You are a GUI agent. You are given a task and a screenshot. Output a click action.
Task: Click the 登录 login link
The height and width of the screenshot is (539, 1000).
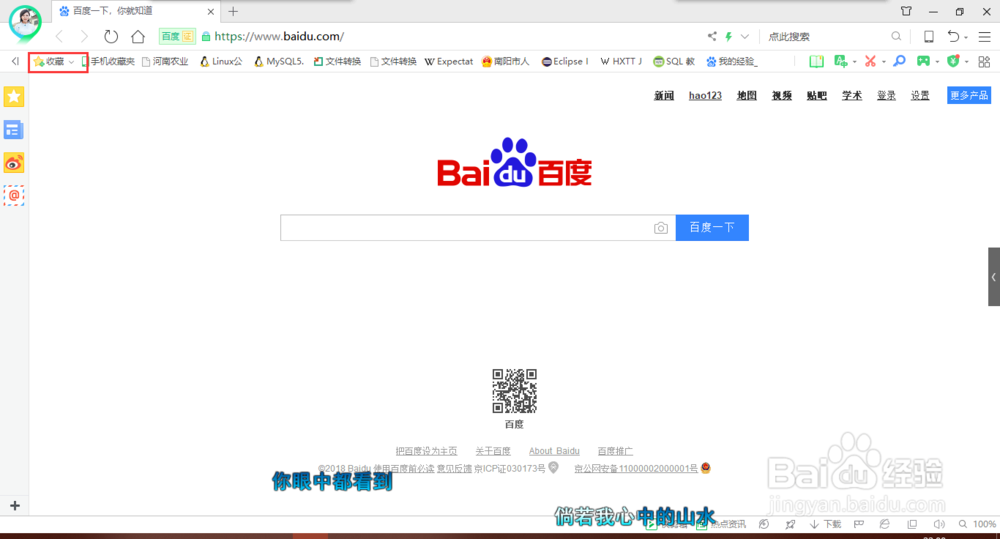[886, 96]
